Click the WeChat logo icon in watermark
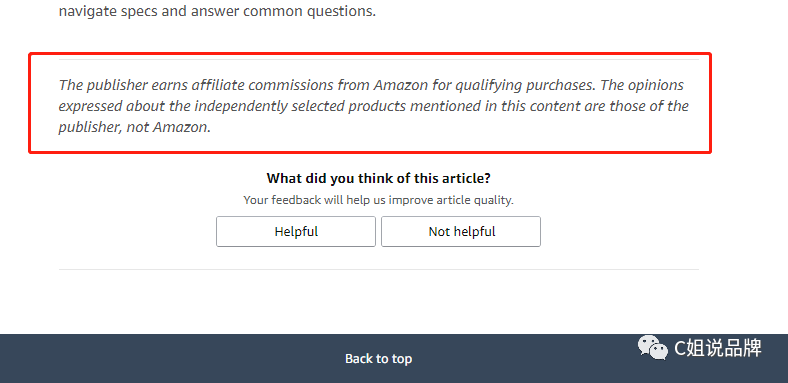Image resolution: width=788 pixels, height=383 pixels. tap(653, 347)
